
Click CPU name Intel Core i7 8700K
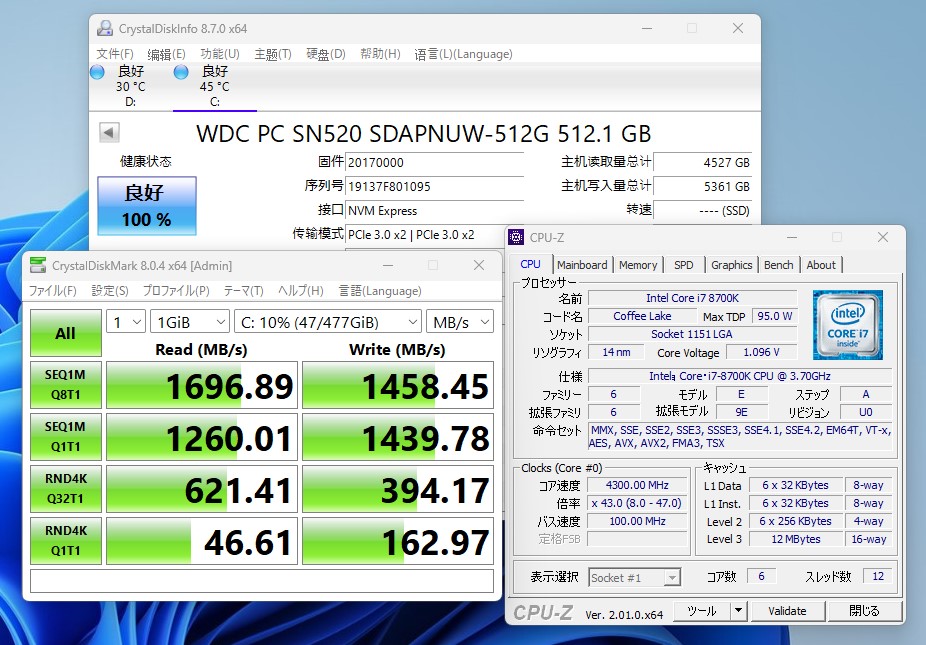(x=692, y=298)
